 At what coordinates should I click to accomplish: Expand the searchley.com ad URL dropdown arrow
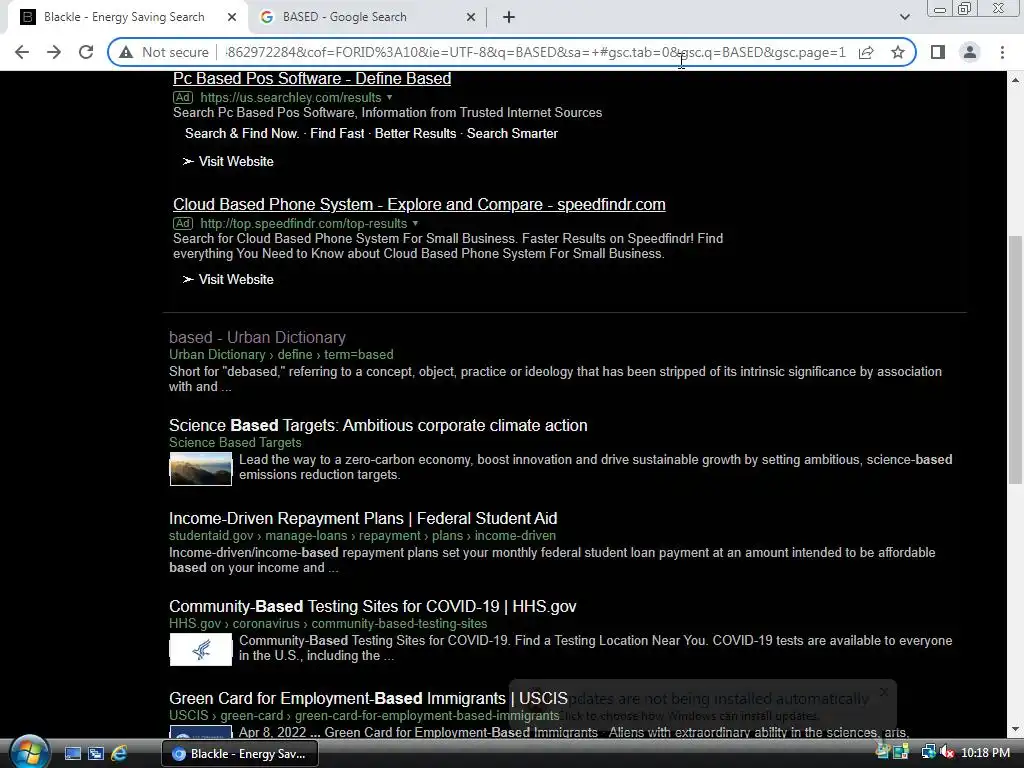point(389,97)
